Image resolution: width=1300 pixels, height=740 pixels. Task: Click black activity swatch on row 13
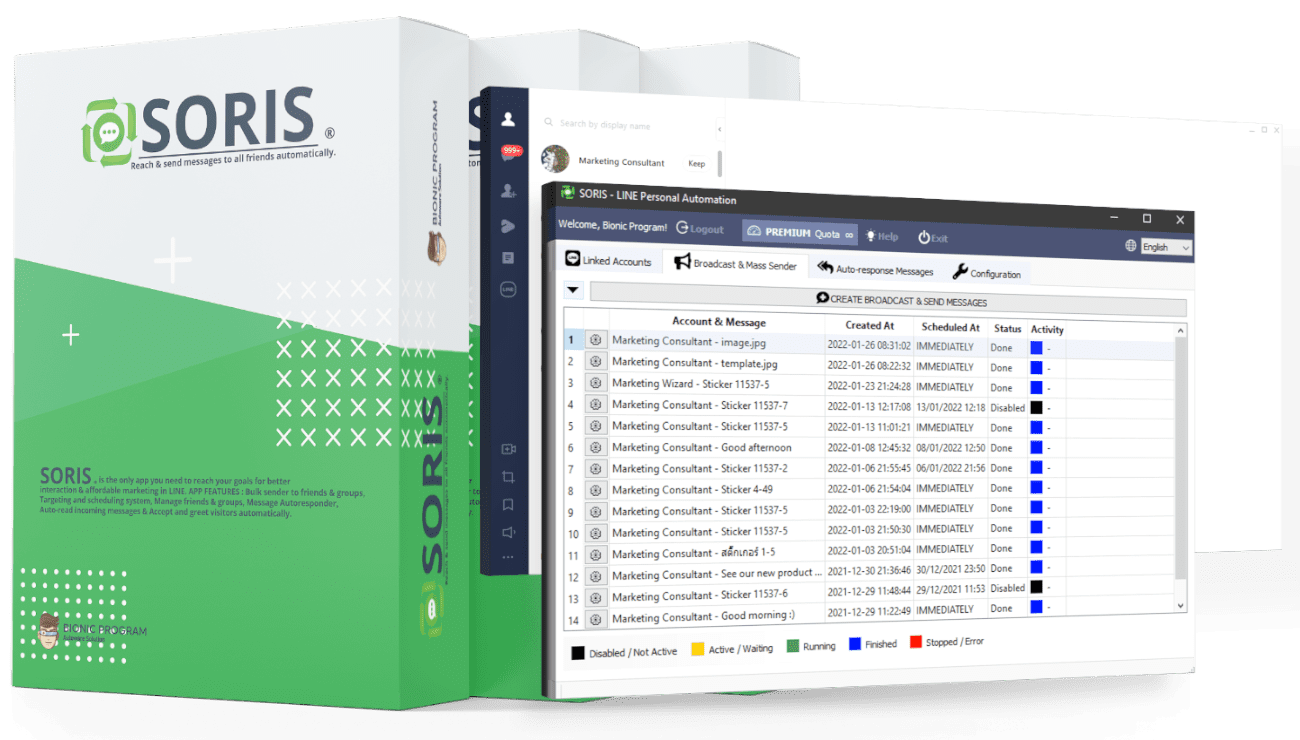[x=1036, y=587]
